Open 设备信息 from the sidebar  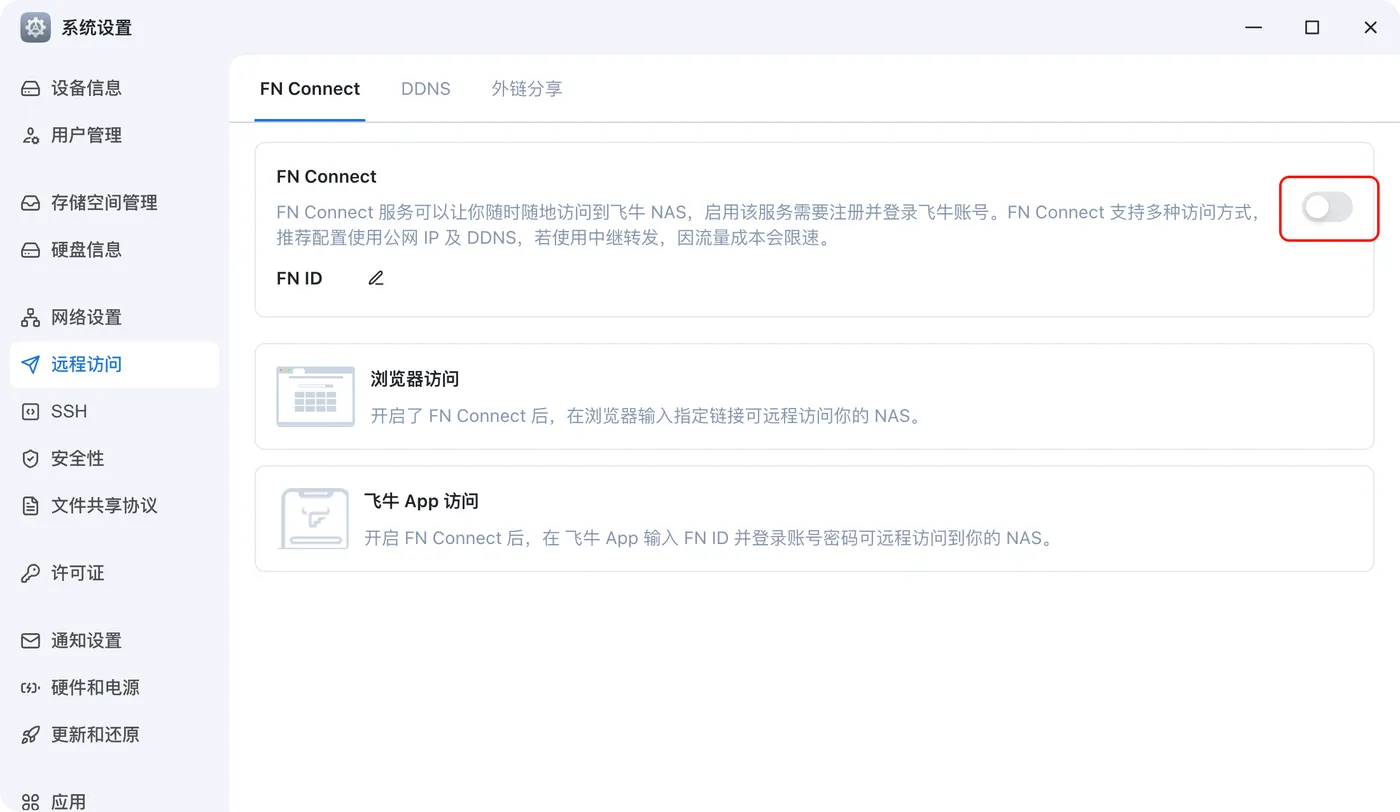click(x=86, y=88)
